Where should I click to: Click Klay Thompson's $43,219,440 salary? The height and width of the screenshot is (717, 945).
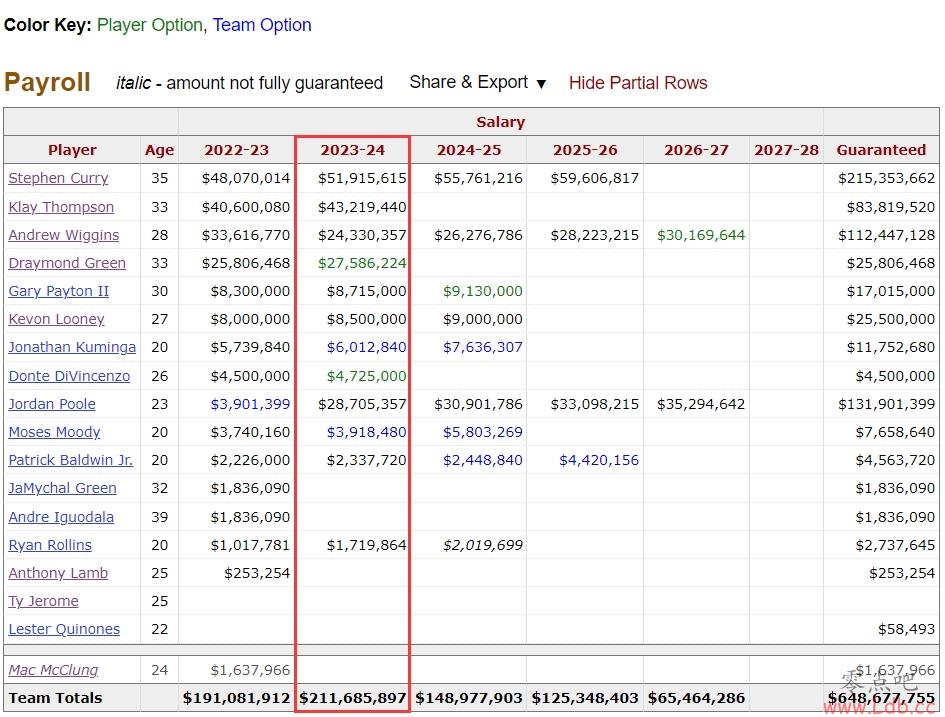pos(362,207)
